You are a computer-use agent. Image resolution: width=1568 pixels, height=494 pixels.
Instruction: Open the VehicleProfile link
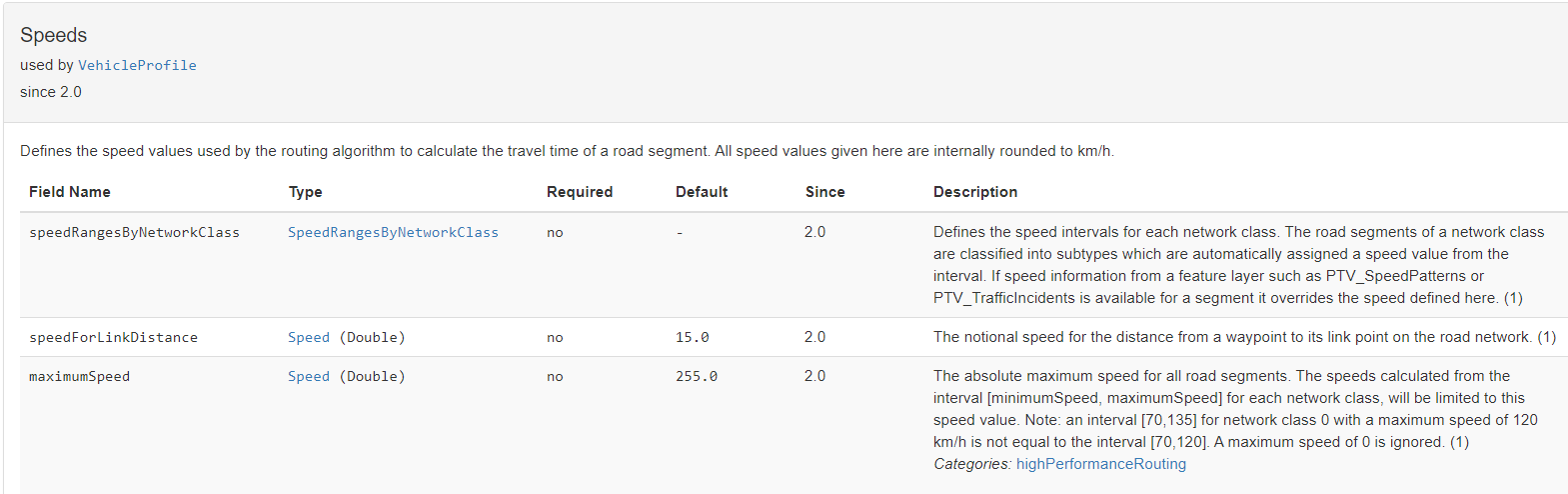click(137, 65)
